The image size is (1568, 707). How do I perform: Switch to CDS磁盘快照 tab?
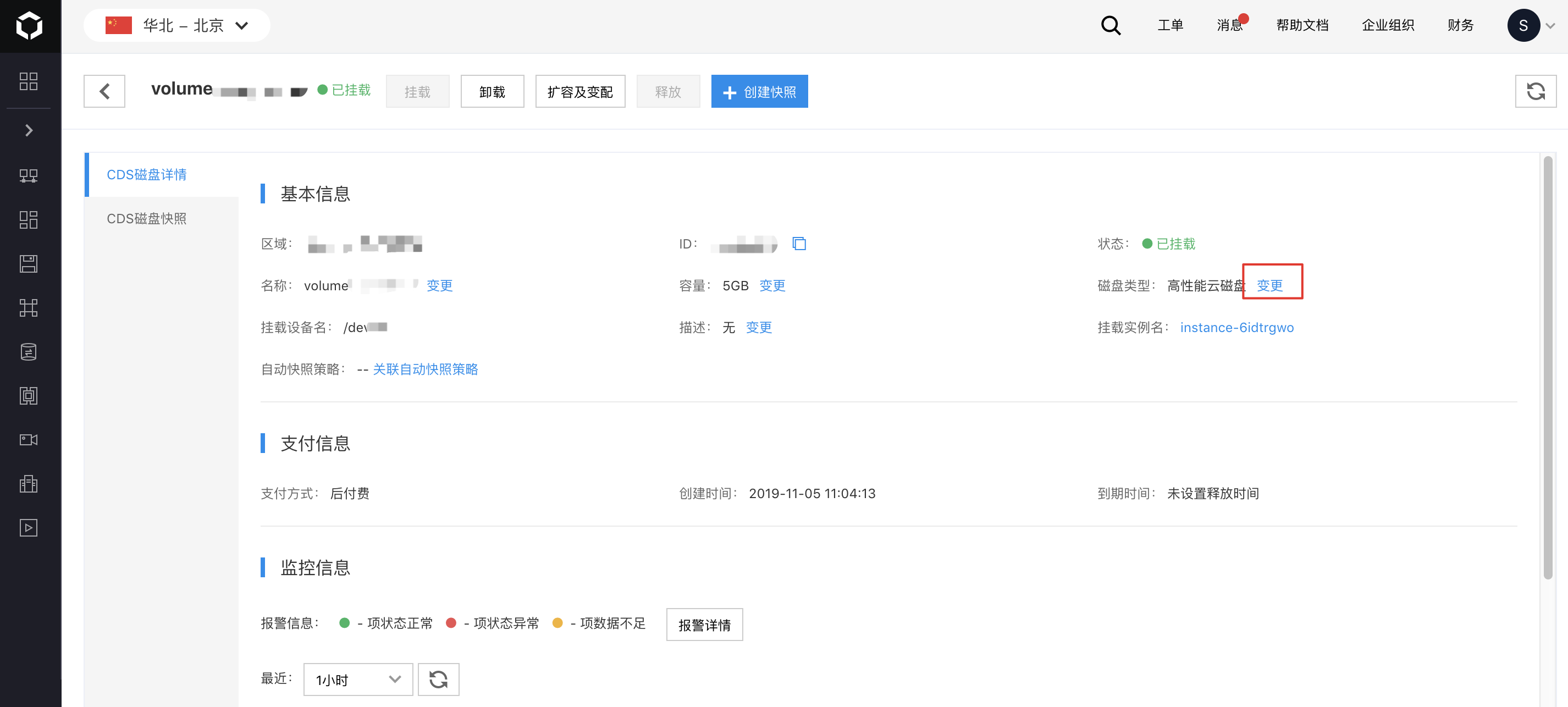click(147, 218)
